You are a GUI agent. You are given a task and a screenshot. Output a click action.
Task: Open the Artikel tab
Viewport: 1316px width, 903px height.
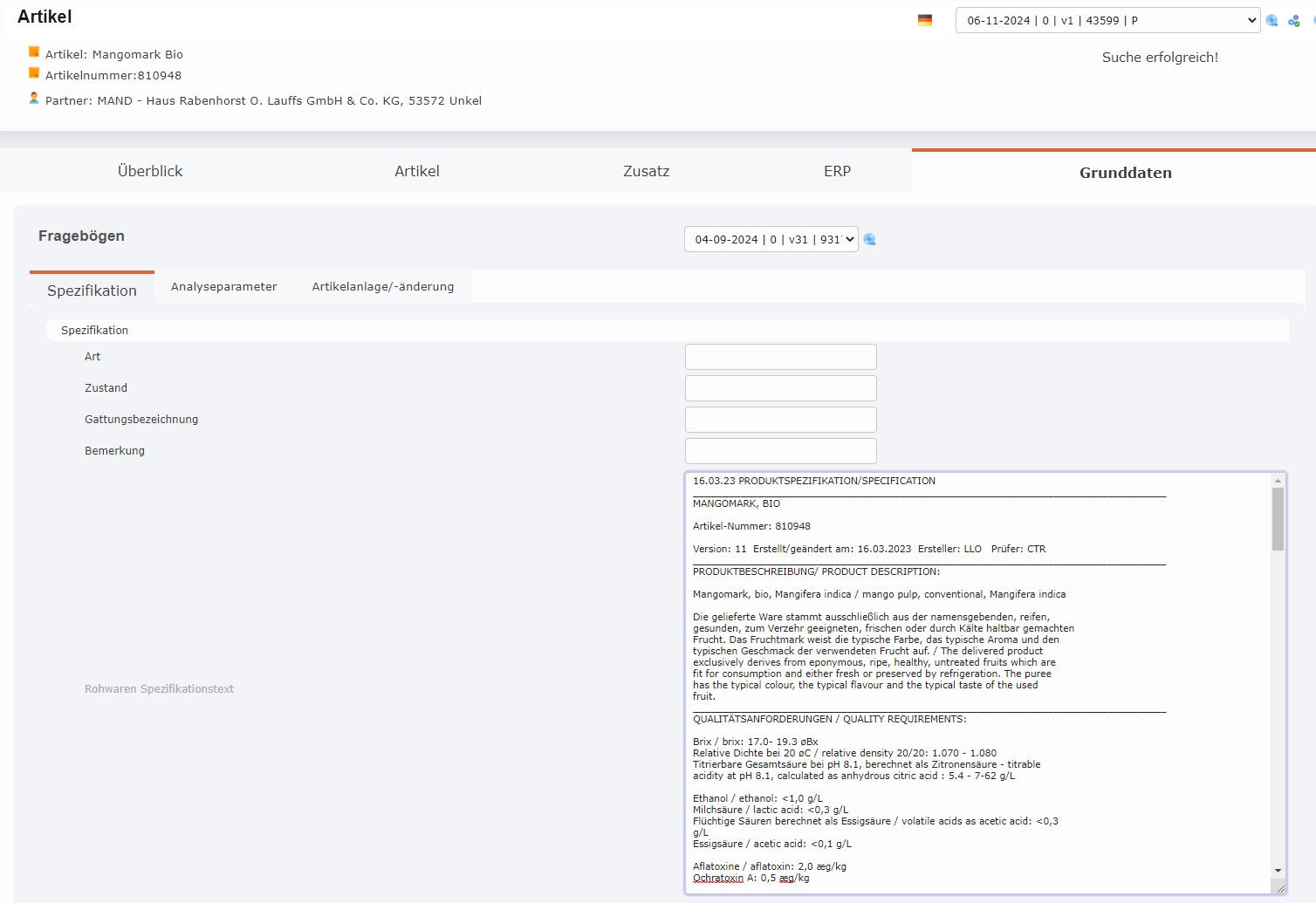coord(416,171)
